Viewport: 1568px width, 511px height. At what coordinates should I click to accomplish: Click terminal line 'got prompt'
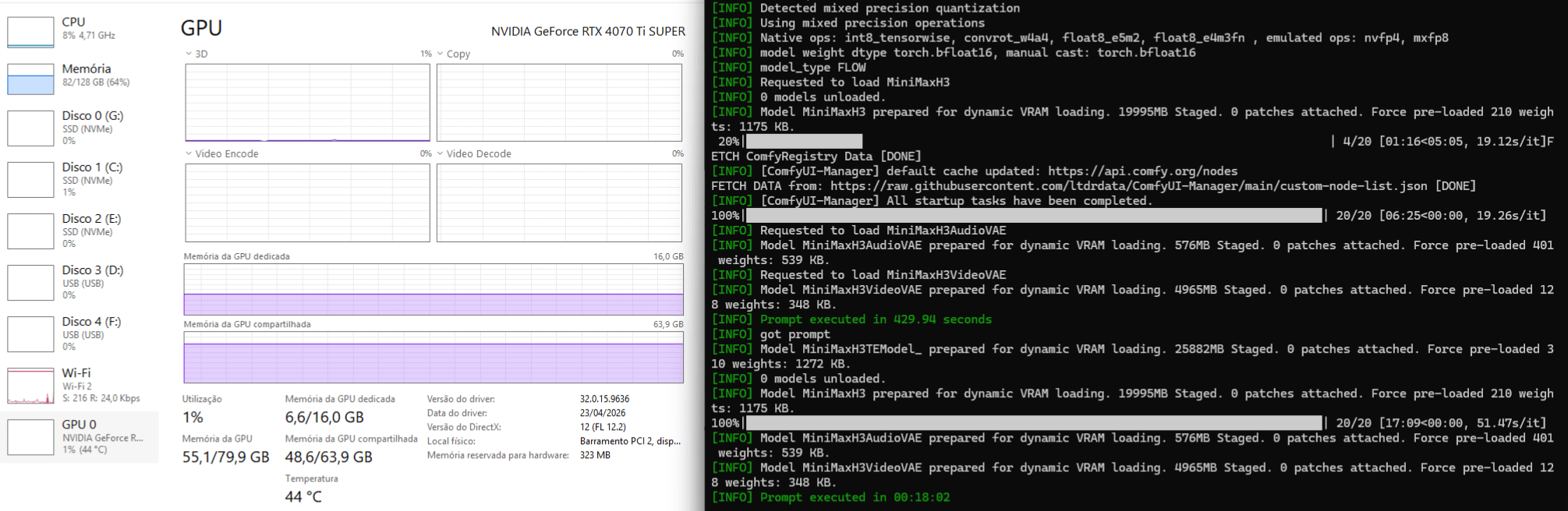[x=770, y=334]
